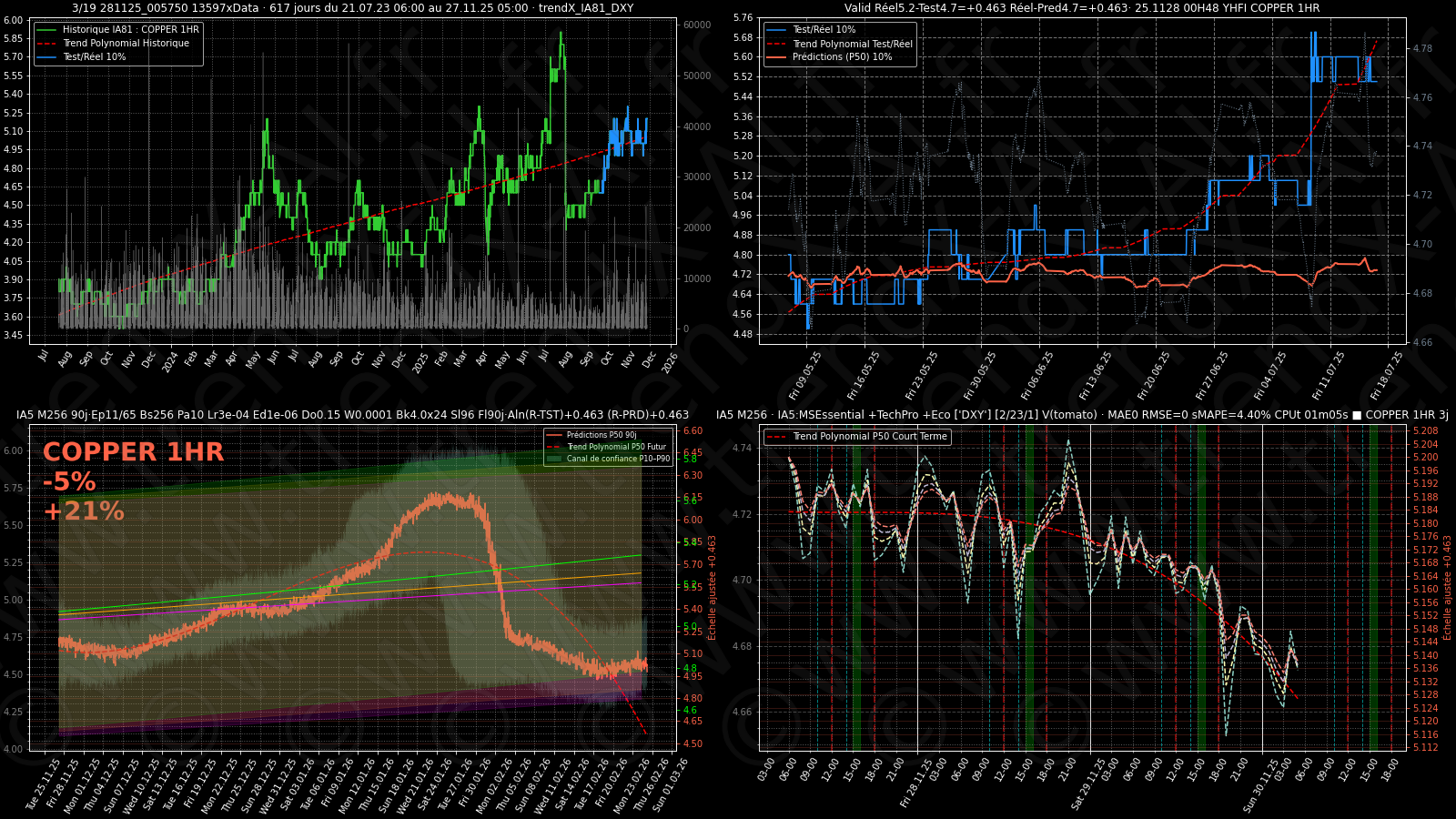Click the large COPPER 1HR heading
Viewport: 1456px width, 819px height.
coord(133,452)
